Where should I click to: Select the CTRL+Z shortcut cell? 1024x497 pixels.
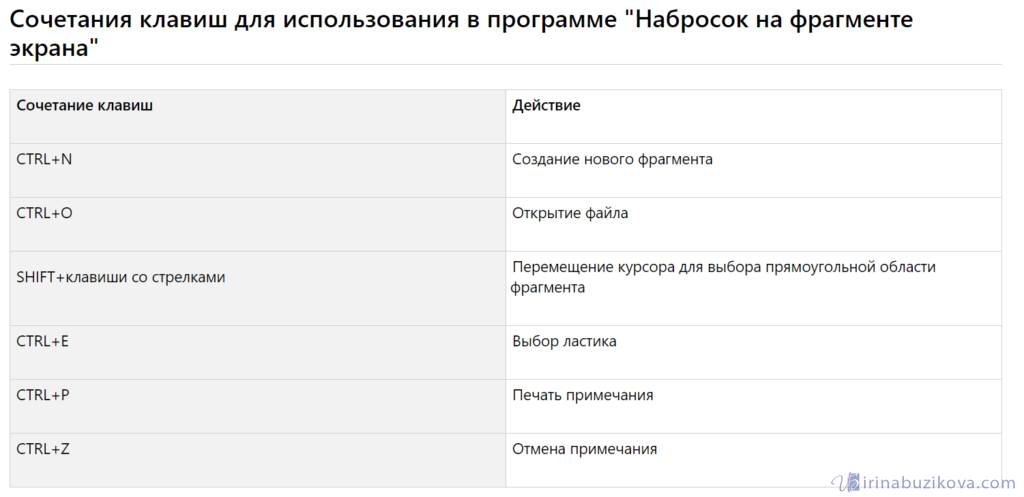43,449
